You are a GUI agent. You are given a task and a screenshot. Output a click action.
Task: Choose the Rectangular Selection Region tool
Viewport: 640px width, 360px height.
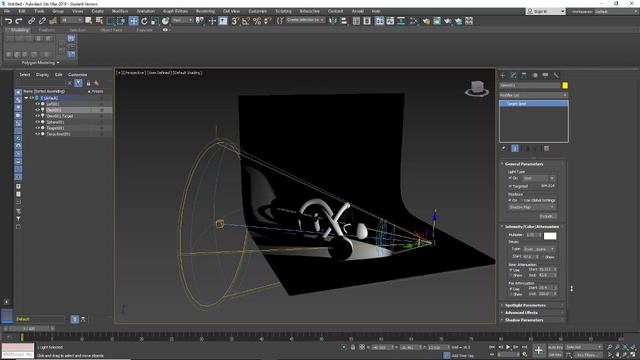[x=111, y=21]
